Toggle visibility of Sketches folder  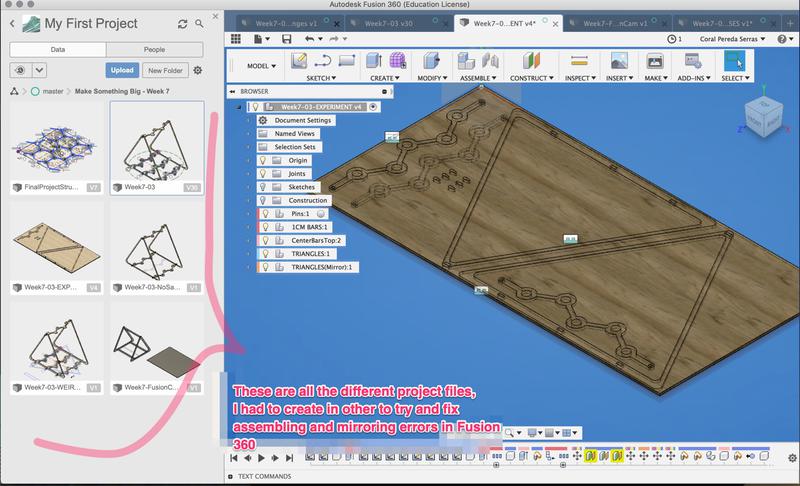click(x=263, y=187)
